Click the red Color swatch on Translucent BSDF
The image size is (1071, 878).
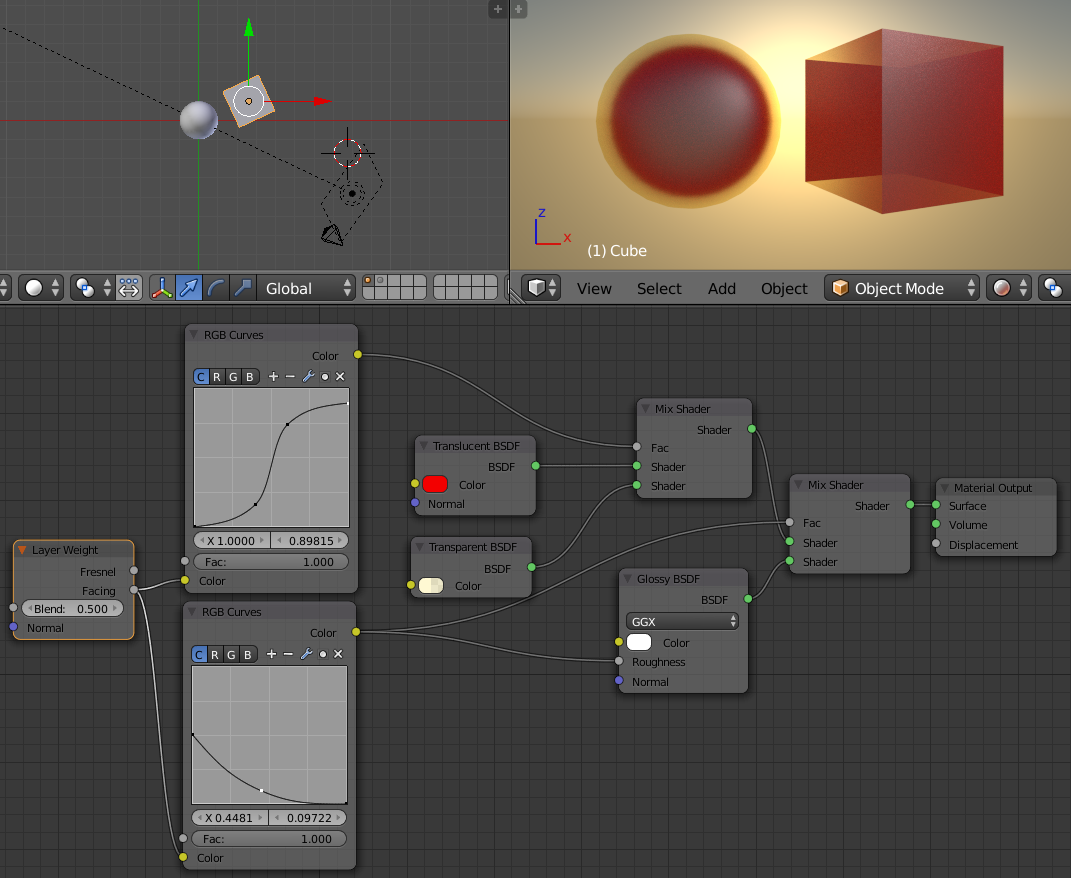pyautogui.click(x=435, y=483)
